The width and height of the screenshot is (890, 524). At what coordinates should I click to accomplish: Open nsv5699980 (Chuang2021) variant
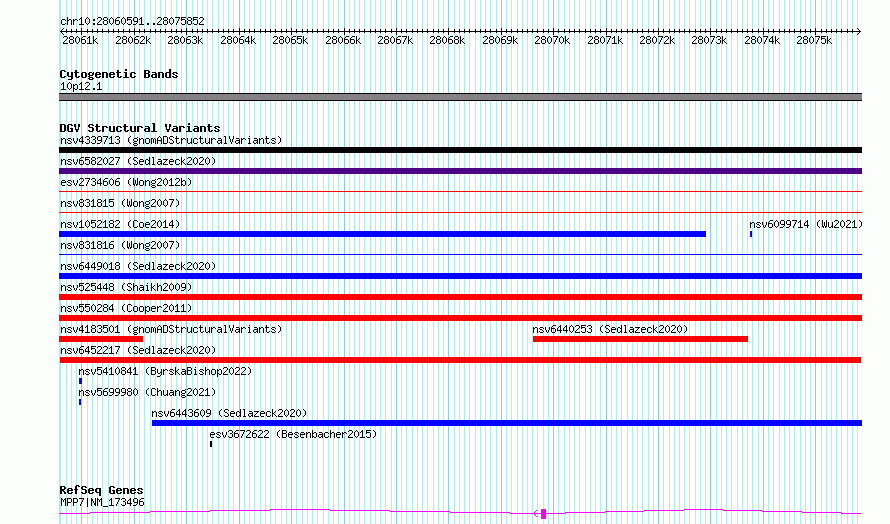coord(147,392)
